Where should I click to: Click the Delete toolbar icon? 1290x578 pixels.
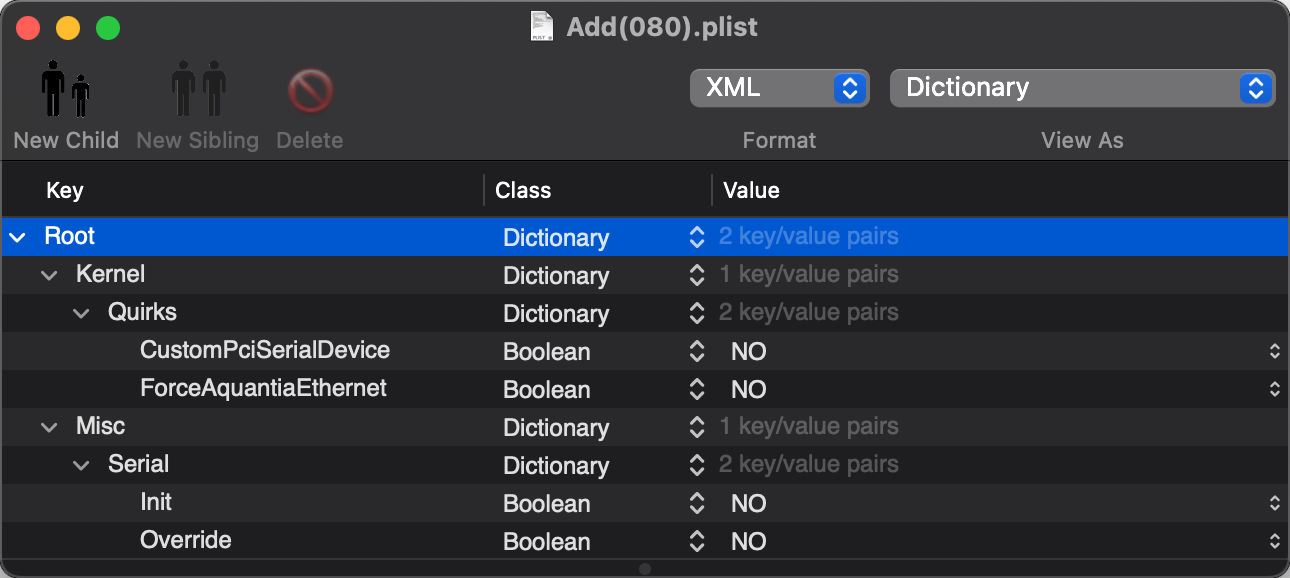[310, 92]
